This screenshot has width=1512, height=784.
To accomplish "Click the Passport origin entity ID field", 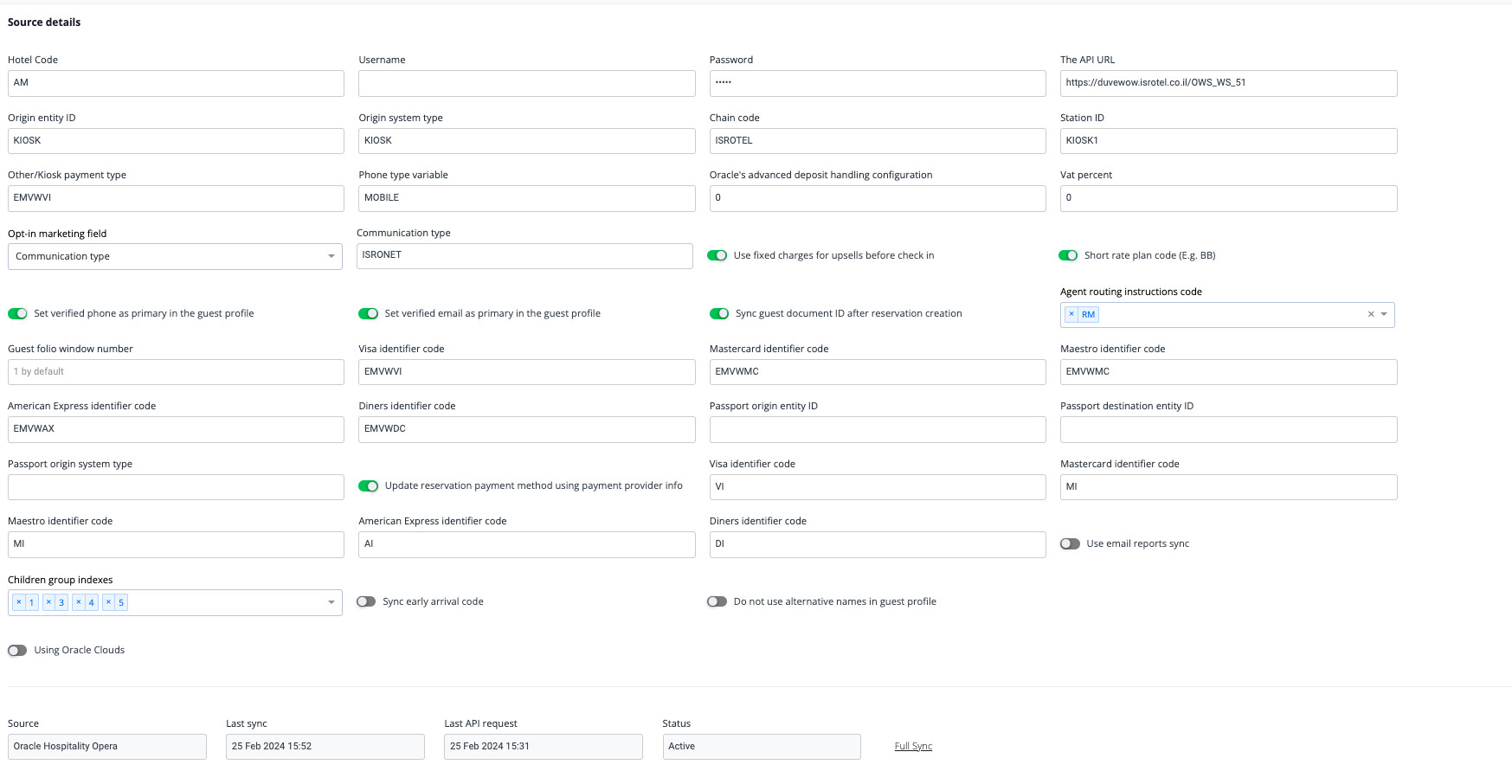I will [x=877, y=430].
